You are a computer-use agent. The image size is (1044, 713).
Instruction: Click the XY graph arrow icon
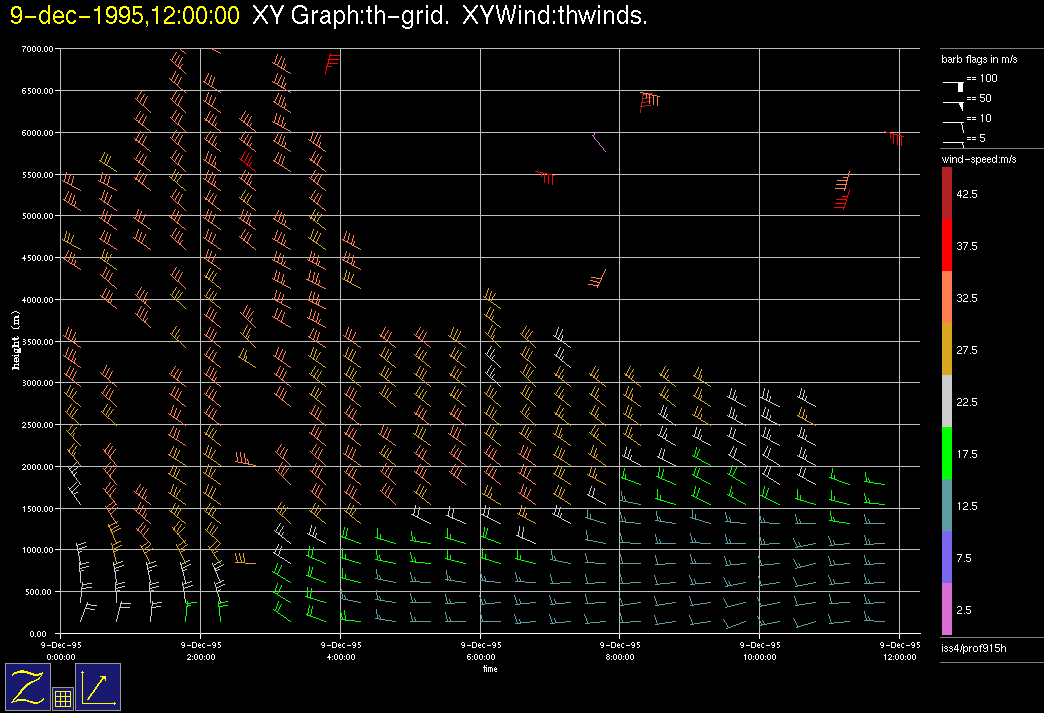click(98, 687)
